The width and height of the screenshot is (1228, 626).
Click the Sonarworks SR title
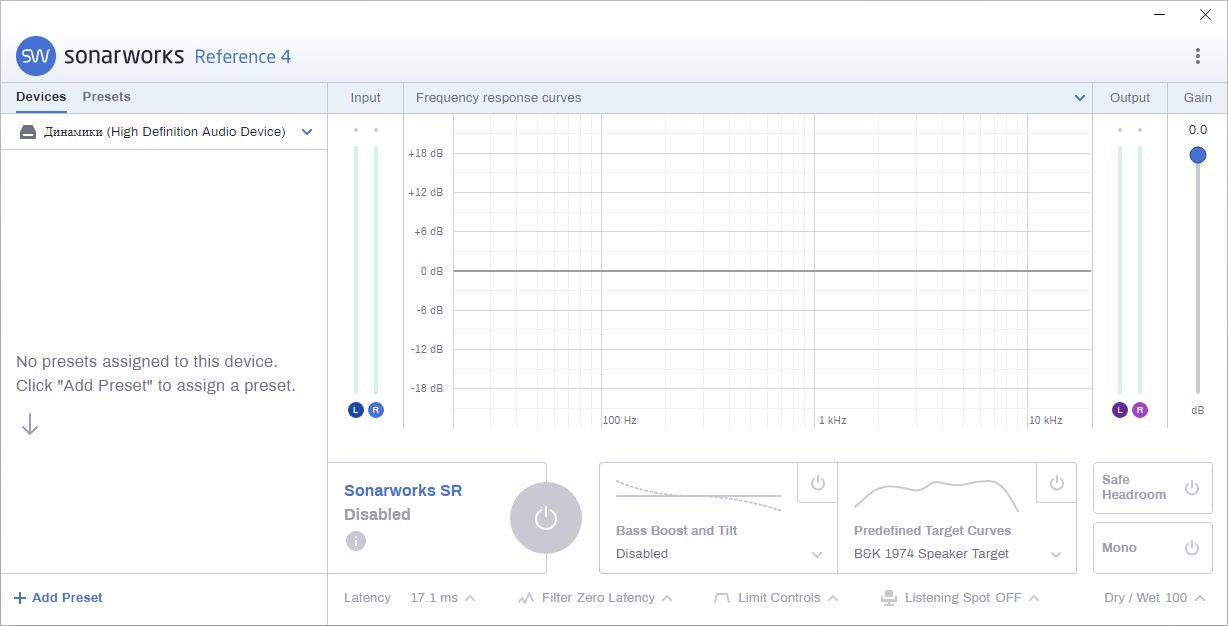tap(403, 491)
